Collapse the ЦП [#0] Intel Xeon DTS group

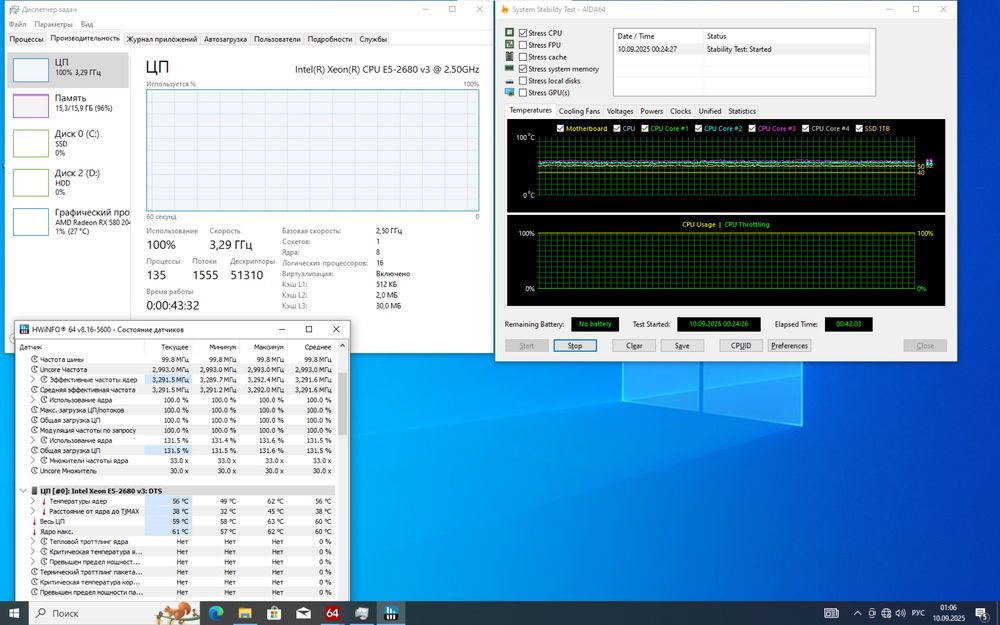pos(24,491)
